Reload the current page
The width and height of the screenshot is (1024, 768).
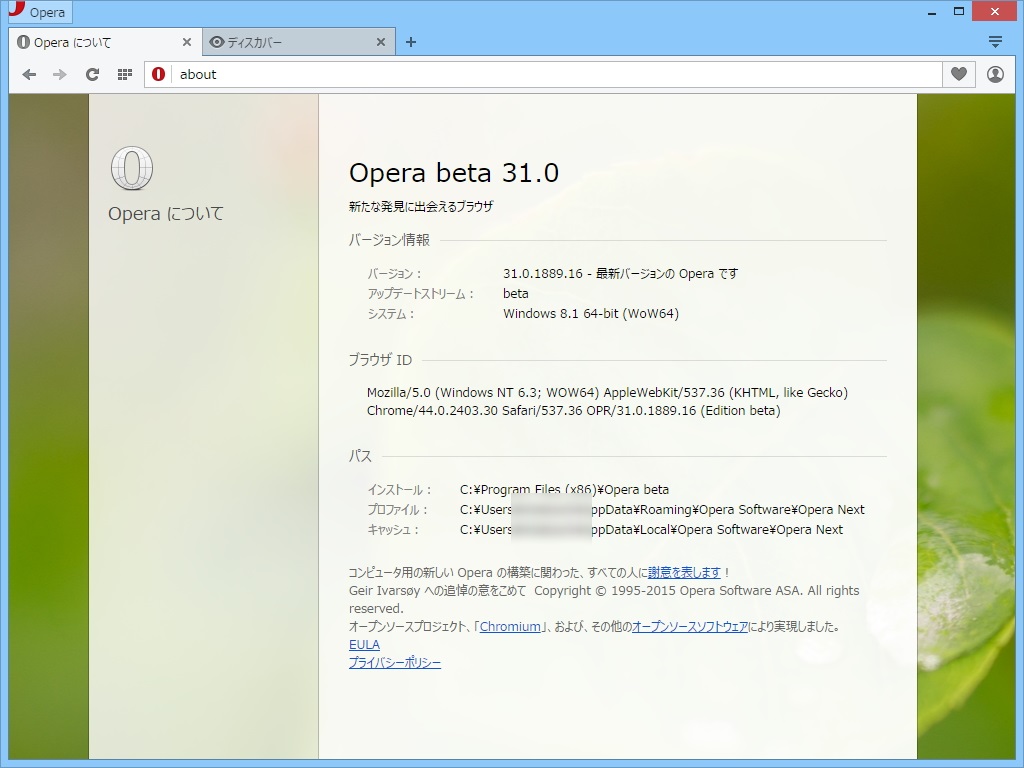click(92, 74)
